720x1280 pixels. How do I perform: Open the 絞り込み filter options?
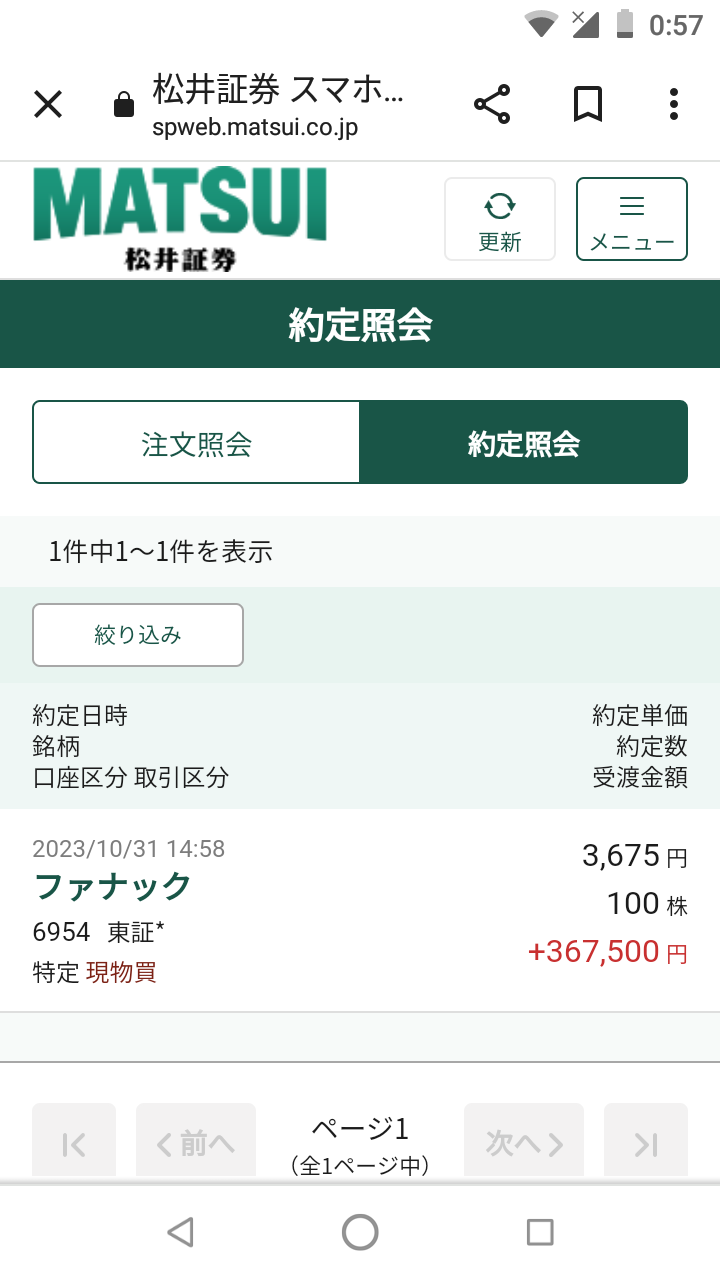point(138,635)
